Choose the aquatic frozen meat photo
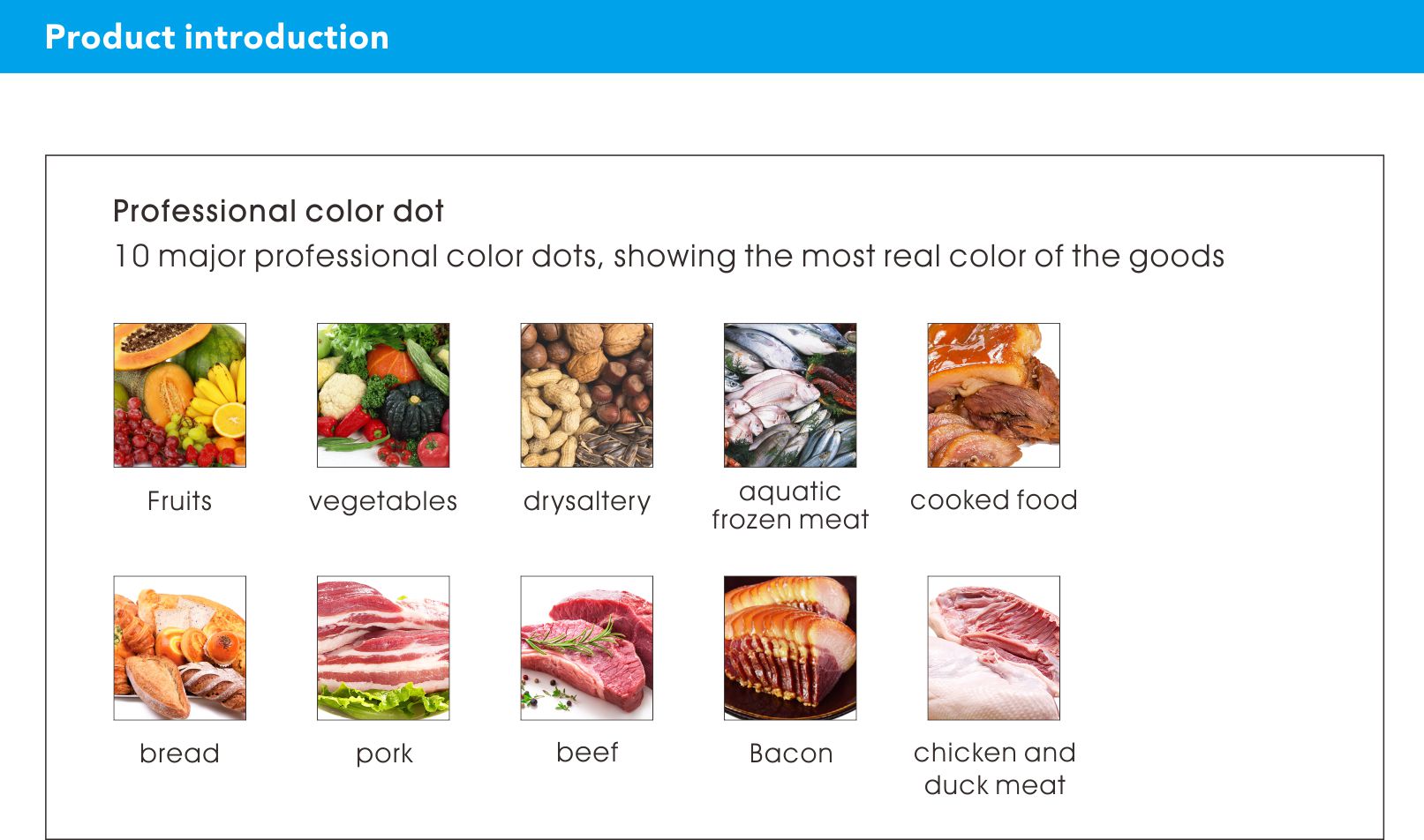 (790, 395)
